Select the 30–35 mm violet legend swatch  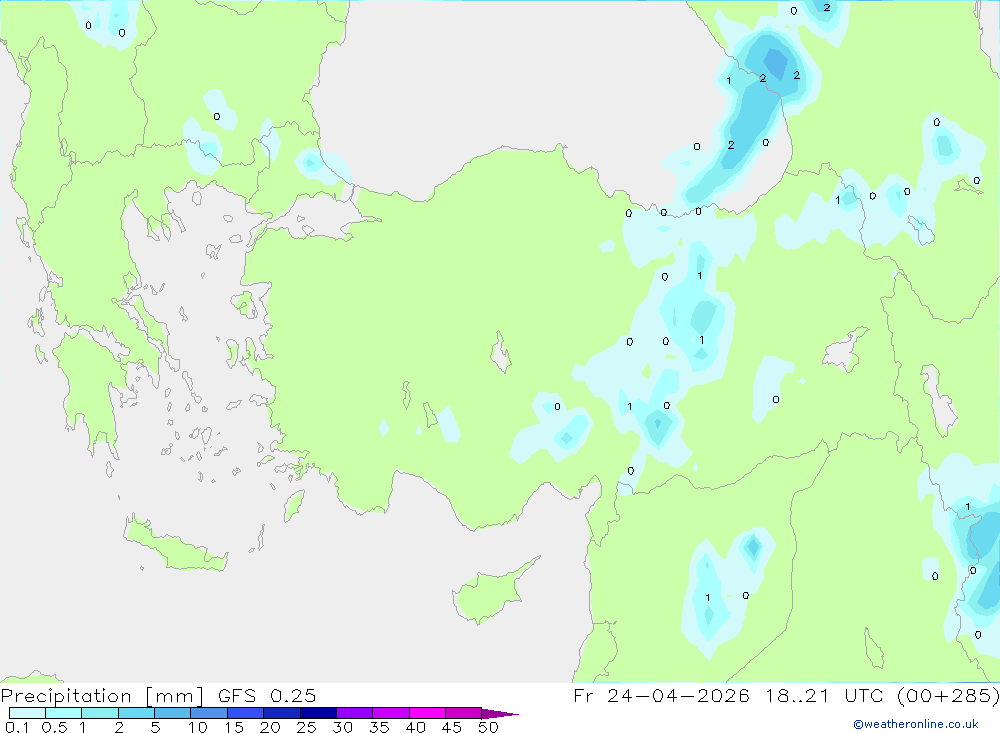354,713
